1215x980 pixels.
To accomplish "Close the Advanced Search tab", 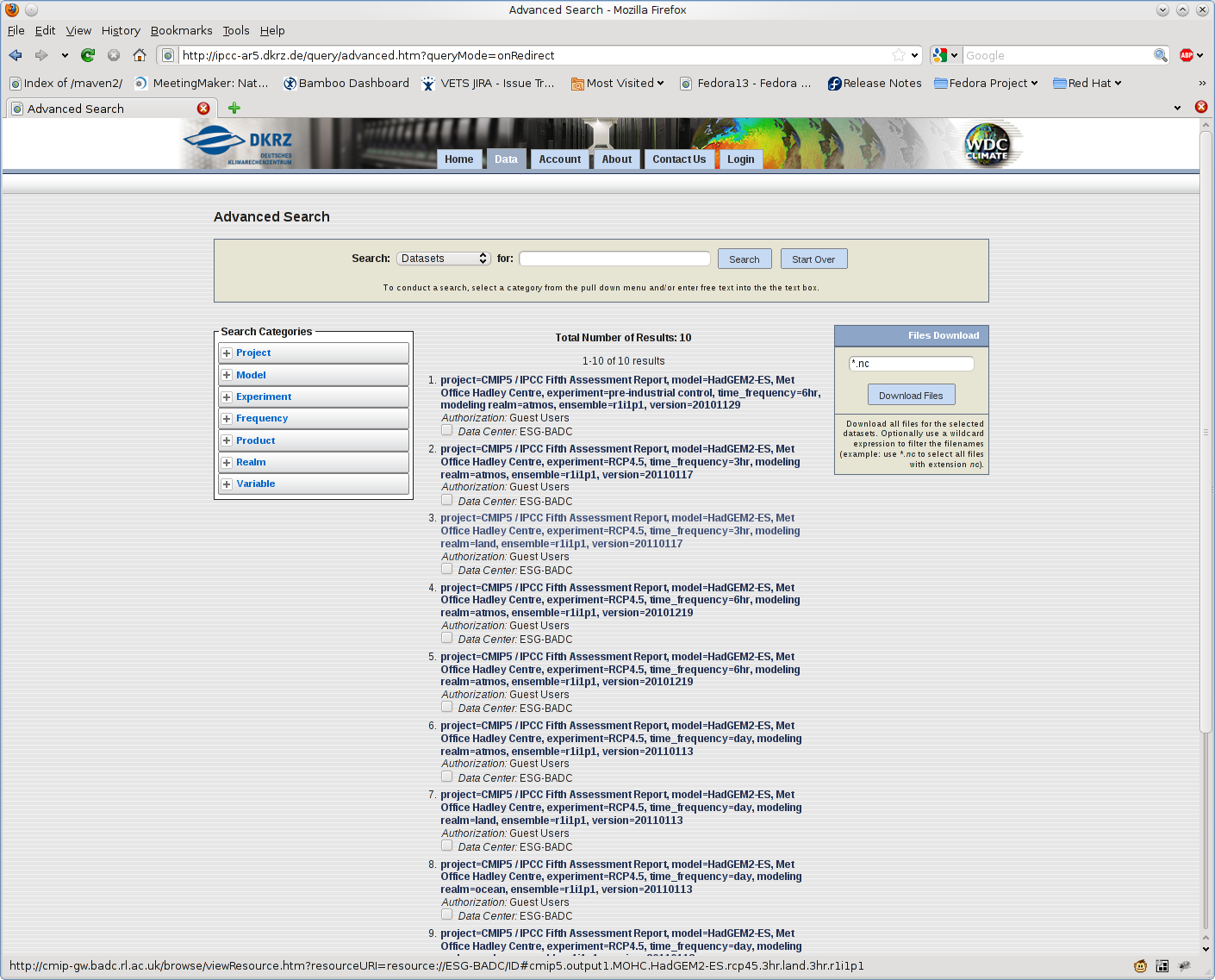I will (x=203, y=109).
